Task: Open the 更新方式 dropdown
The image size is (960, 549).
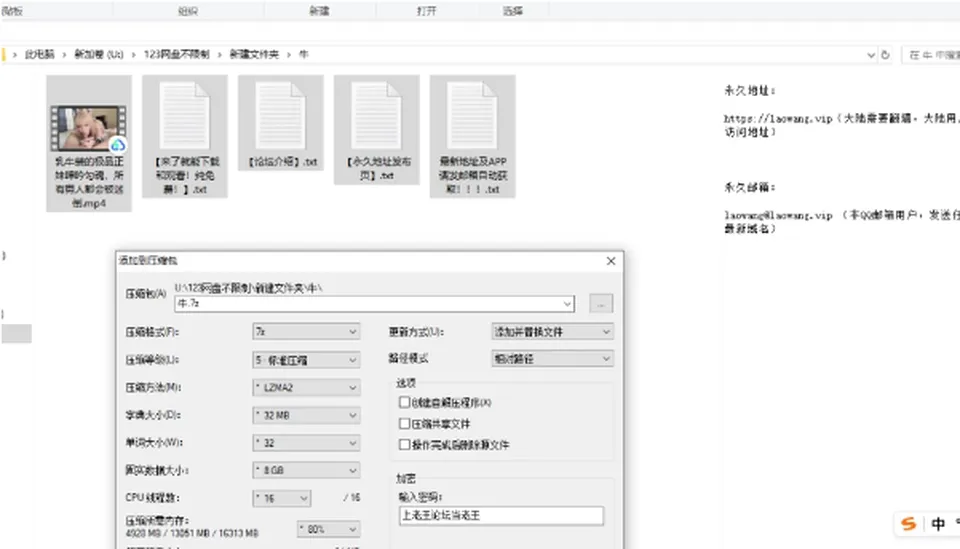Action: point(552,331)
